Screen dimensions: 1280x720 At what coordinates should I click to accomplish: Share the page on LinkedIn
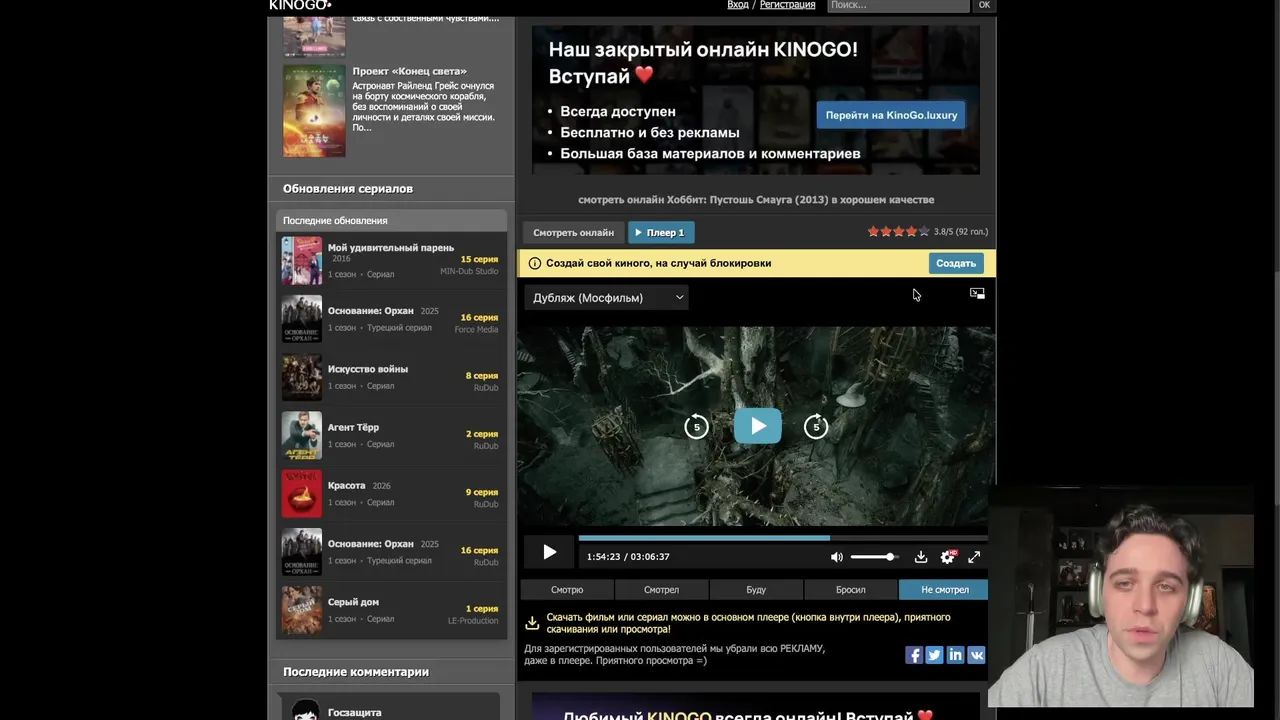[955, 655]
